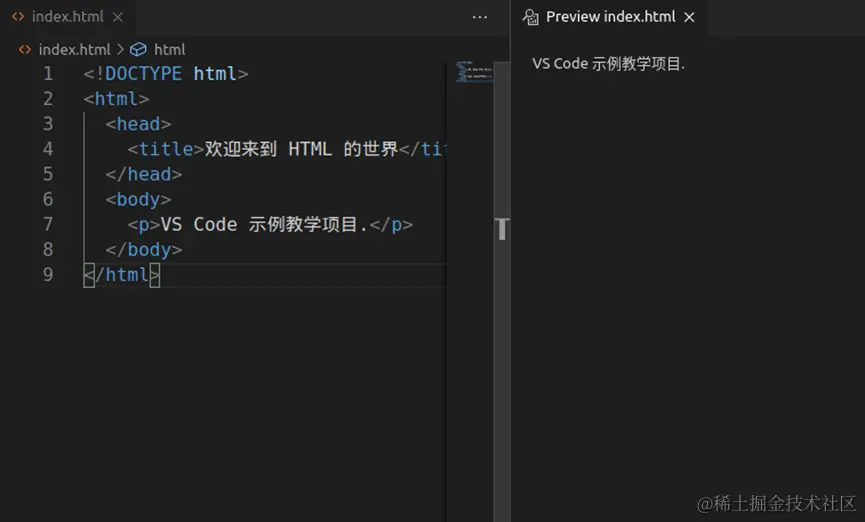Image resolution: width=865 pixels, height=522 pixels.
Task: Click the title text 欢迎来到 HTML 的世界
Action: [301, 149]
